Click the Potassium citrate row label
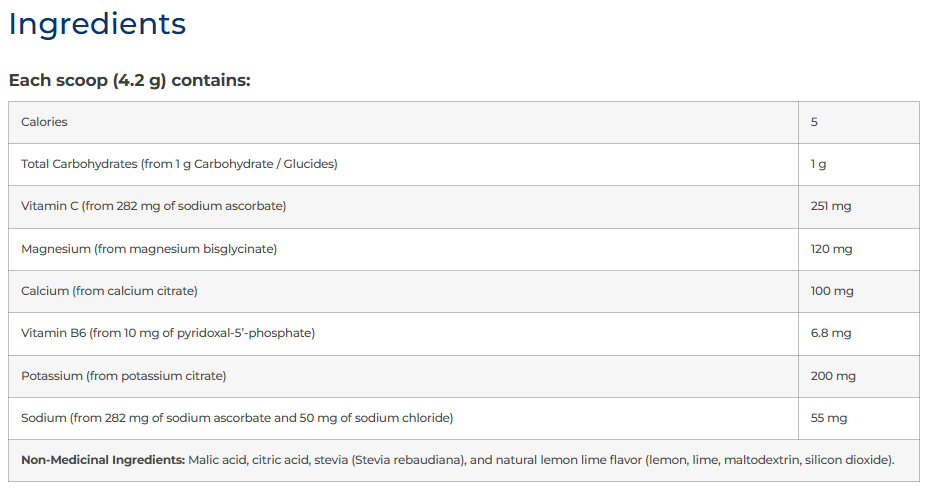This screenshot has width=940, height=503. (123, 376)
